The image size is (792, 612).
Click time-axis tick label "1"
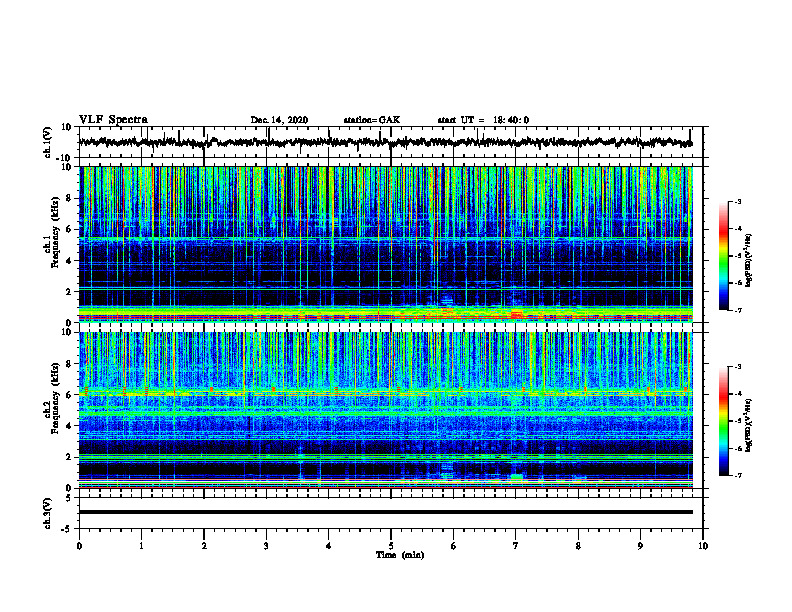pos(141,546)
